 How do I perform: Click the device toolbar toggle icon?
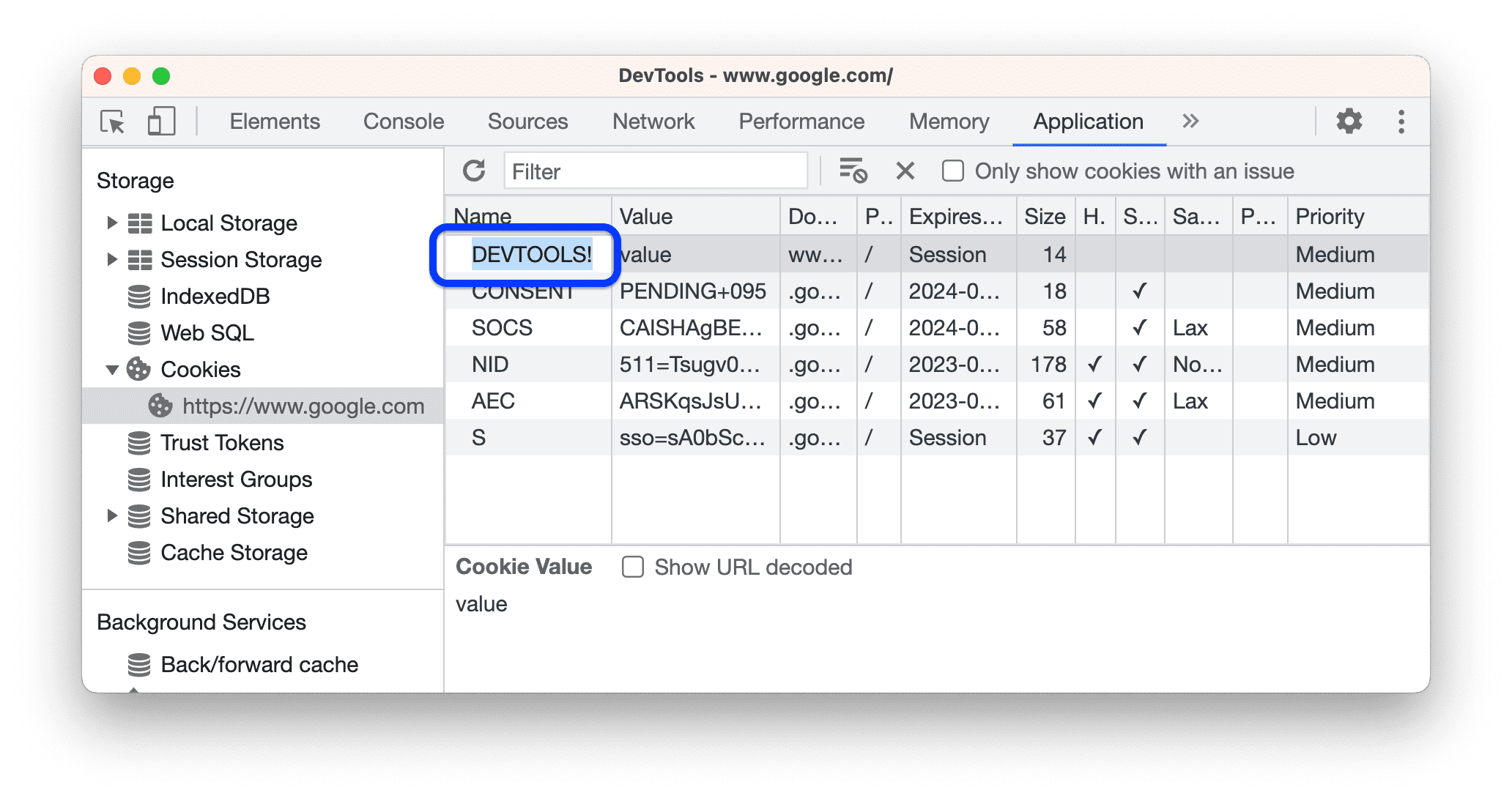point(161,121)
